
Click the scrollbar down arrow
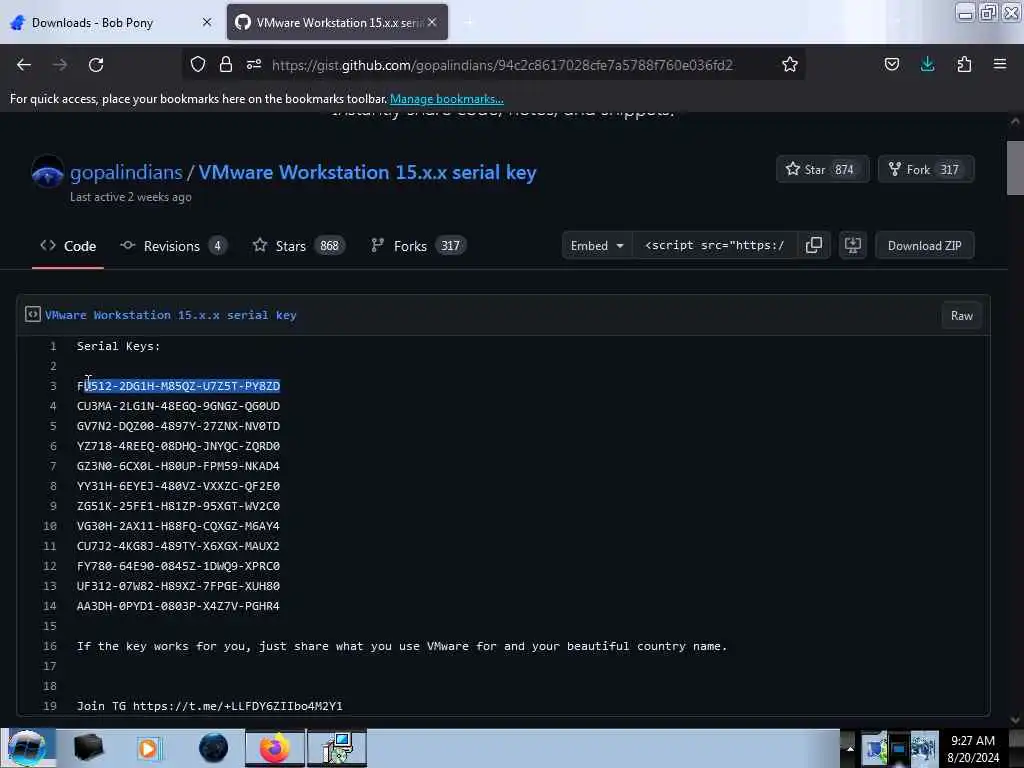[x=1015, y=720]
